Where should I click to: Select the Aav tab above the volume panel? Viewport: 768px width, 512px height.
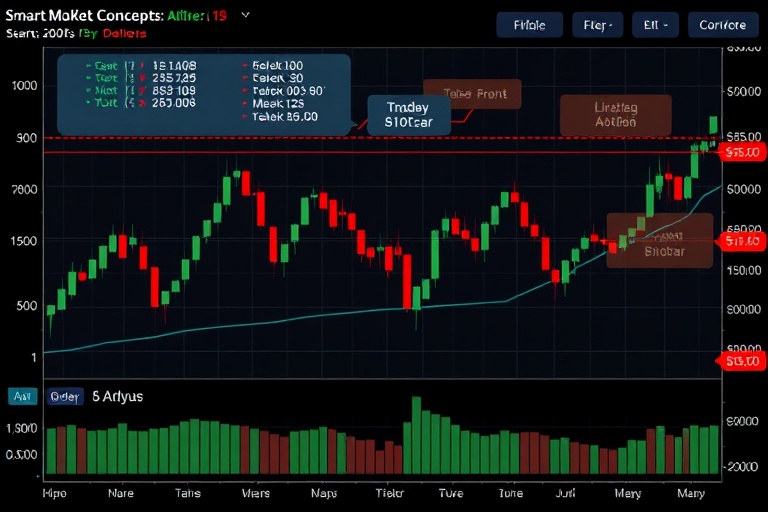[x=22, y=396]
